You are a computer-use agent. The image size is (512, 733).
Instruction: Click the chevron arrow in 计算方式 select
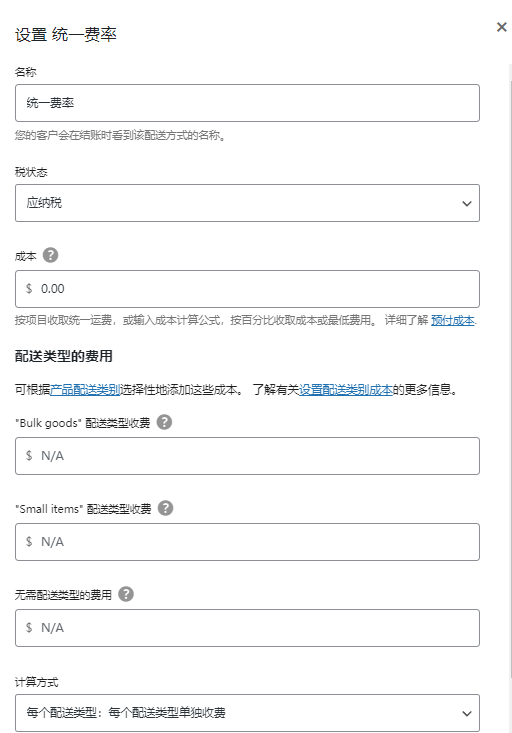click(467, 713)
